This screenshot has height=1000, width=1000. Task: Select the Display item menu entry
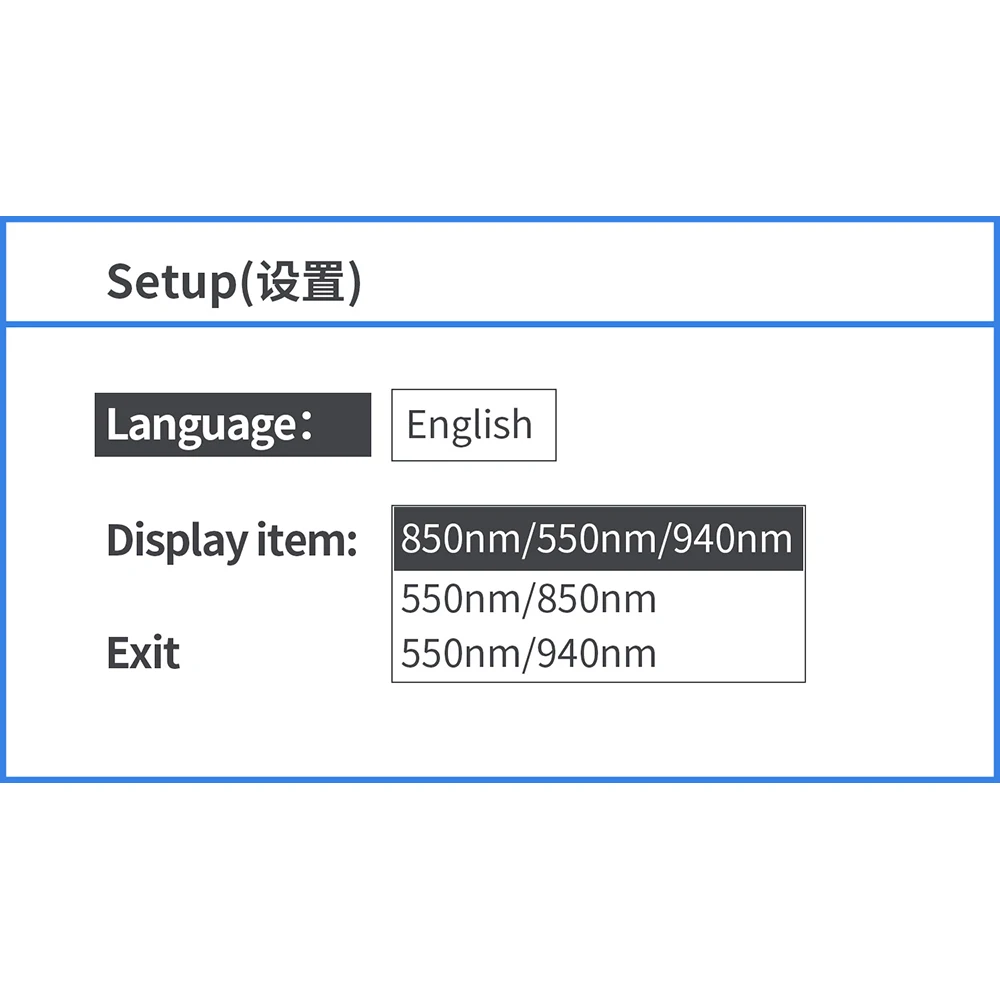tap(231, 540)
